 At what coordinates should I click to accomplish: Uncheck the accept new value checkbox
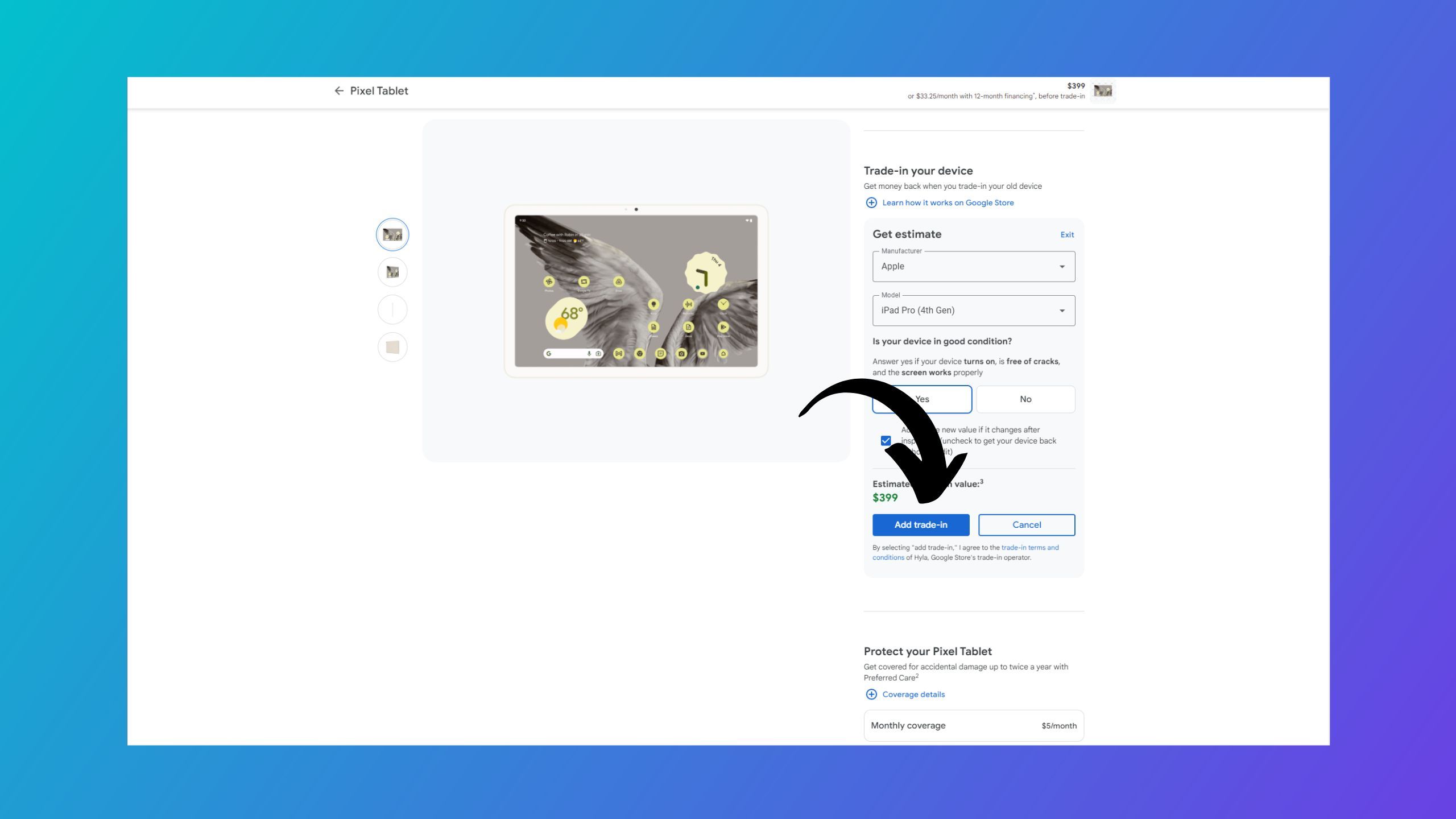[886, 441]
